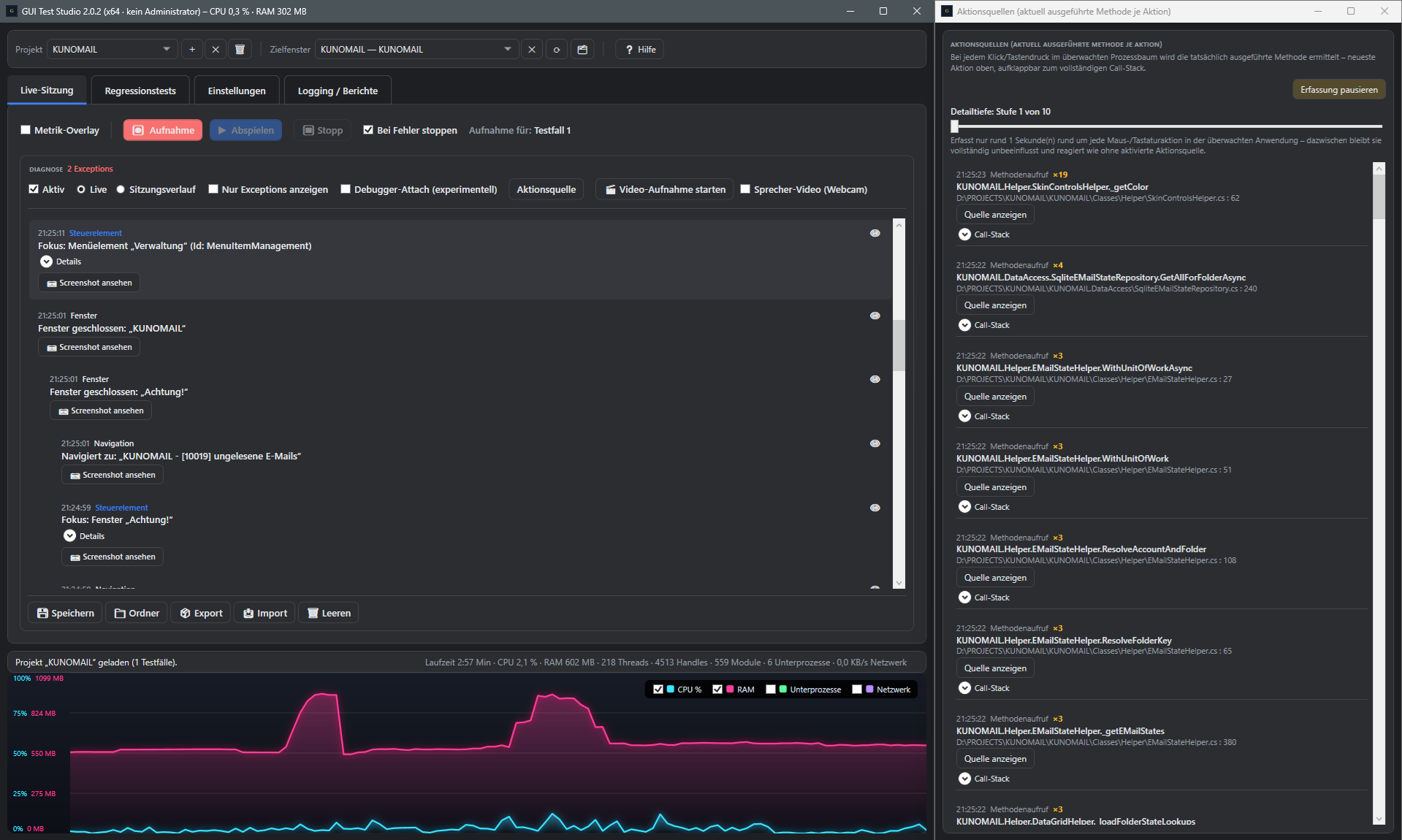
Task: Open the Ordner folder button
Action: tap(137, 613)
